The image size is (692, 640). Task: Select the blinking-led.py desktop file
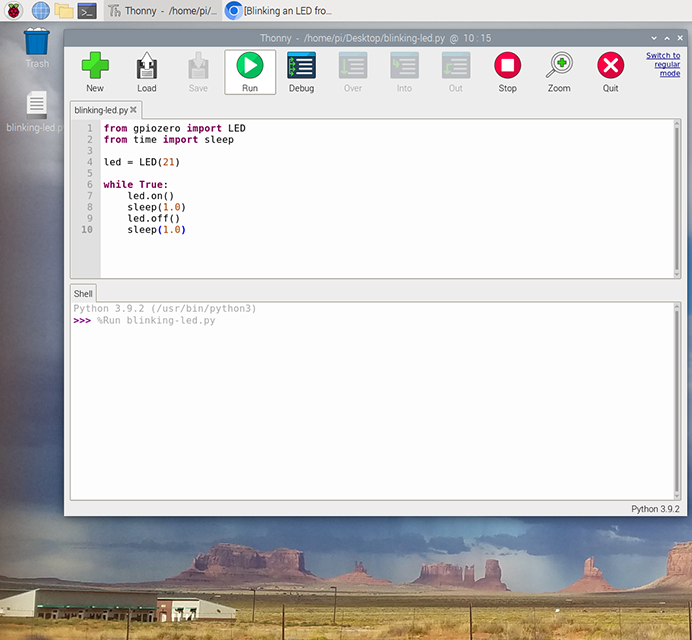point(35,112)
